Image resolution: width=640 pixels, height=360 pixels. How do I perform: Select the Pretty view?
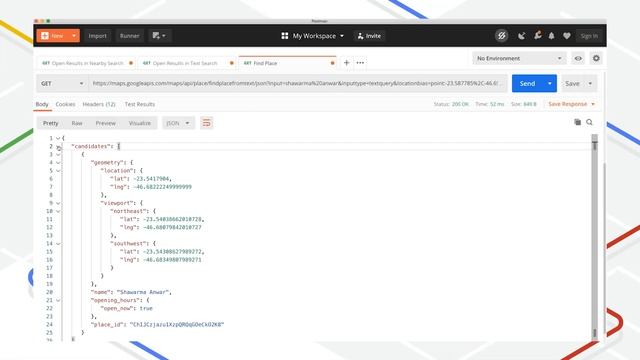(51, 123)
